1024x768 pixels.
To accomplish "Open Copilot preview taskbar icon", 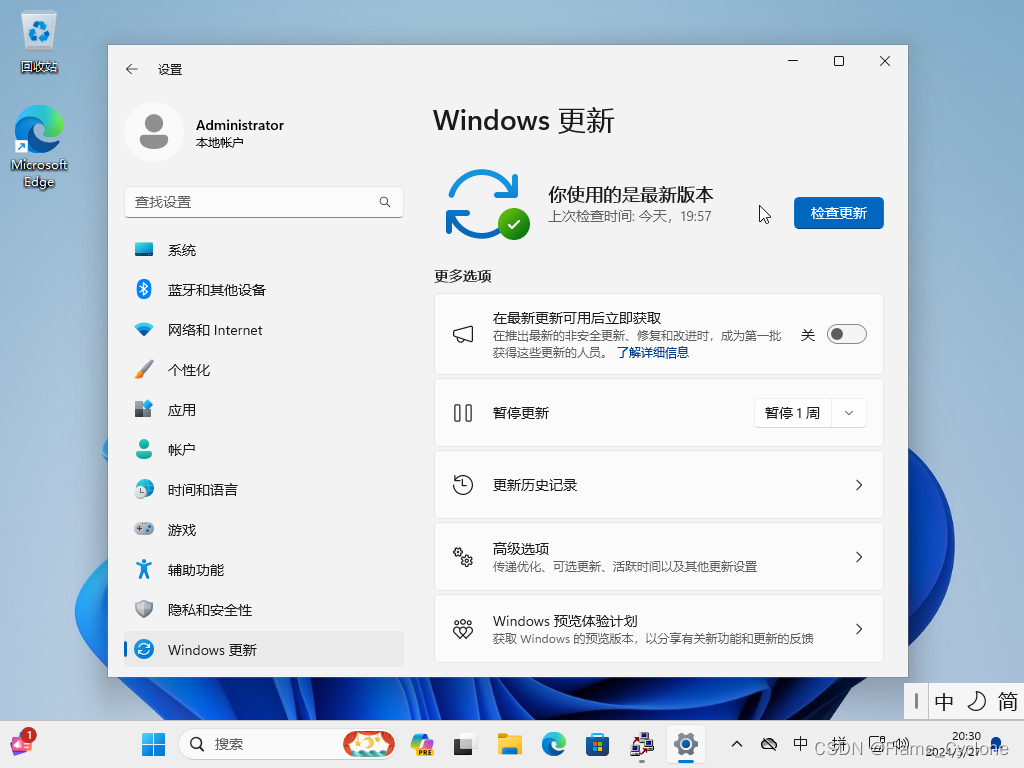I will click(422, 744).
